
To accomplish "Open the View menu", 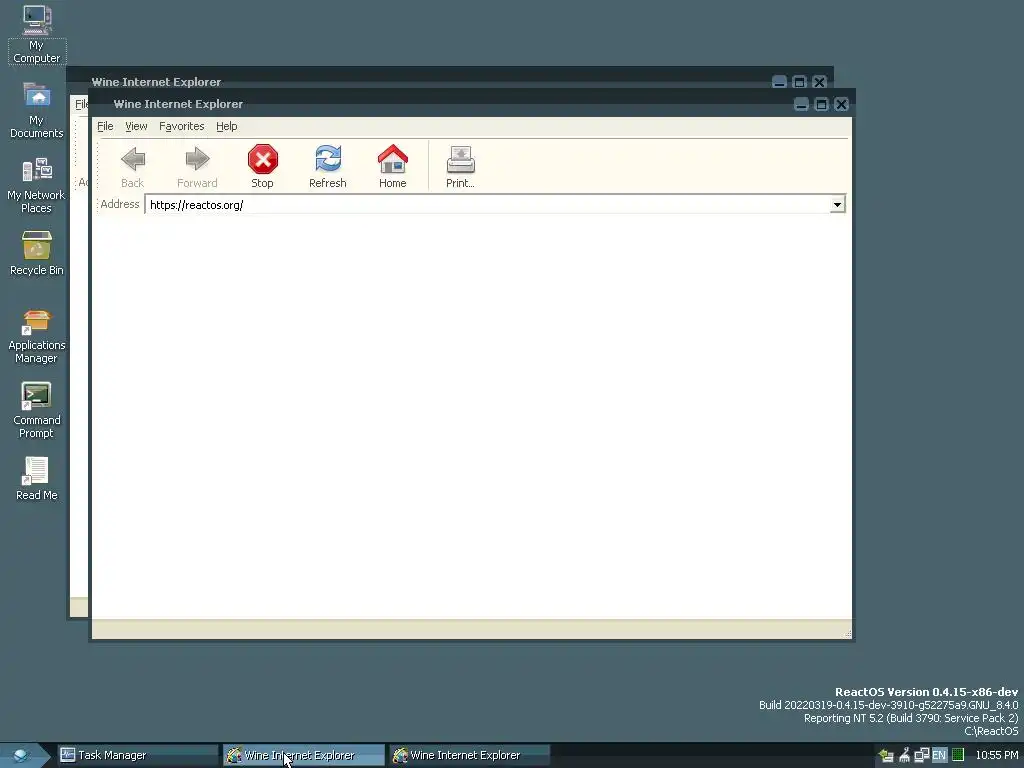I will click(x=136, y=126).
